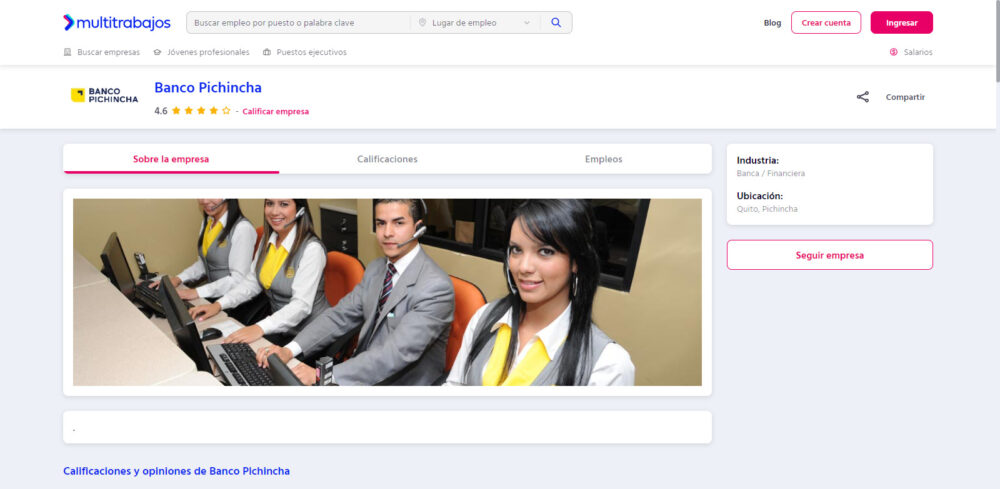
Task: Click the Banco Pichincha company logo
Action: [104, 96]
